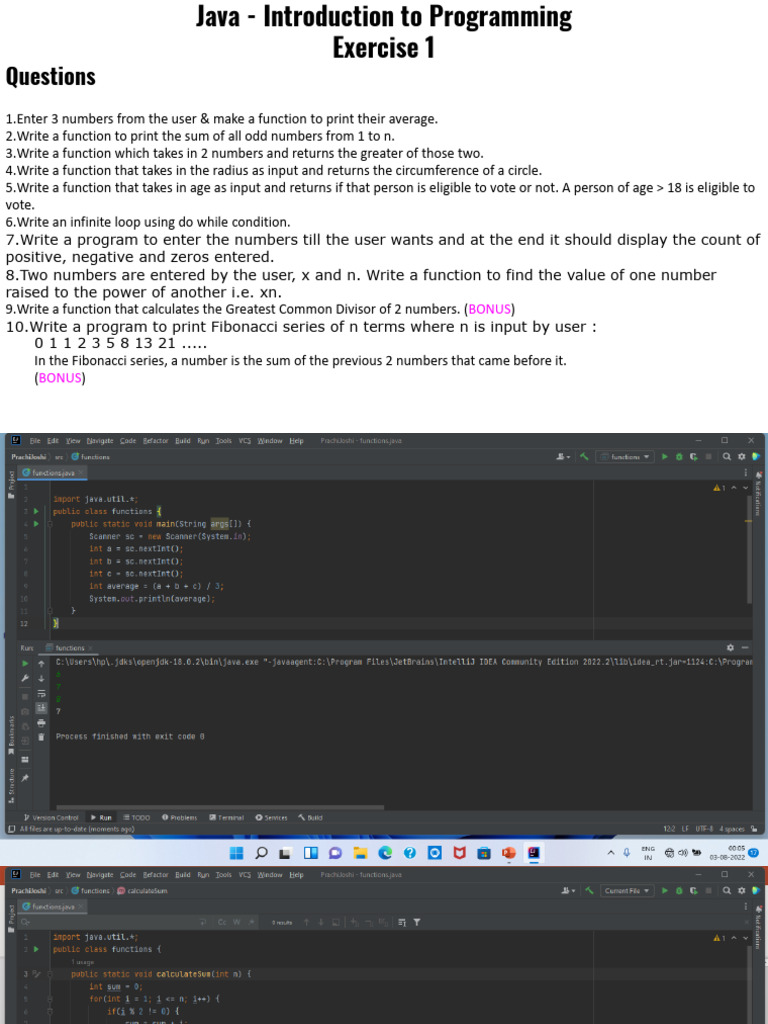Viewport: 768px width, 1024px height.
Task: Click caret position '12:2' in status bar
Action: click(x=669, y=829)
